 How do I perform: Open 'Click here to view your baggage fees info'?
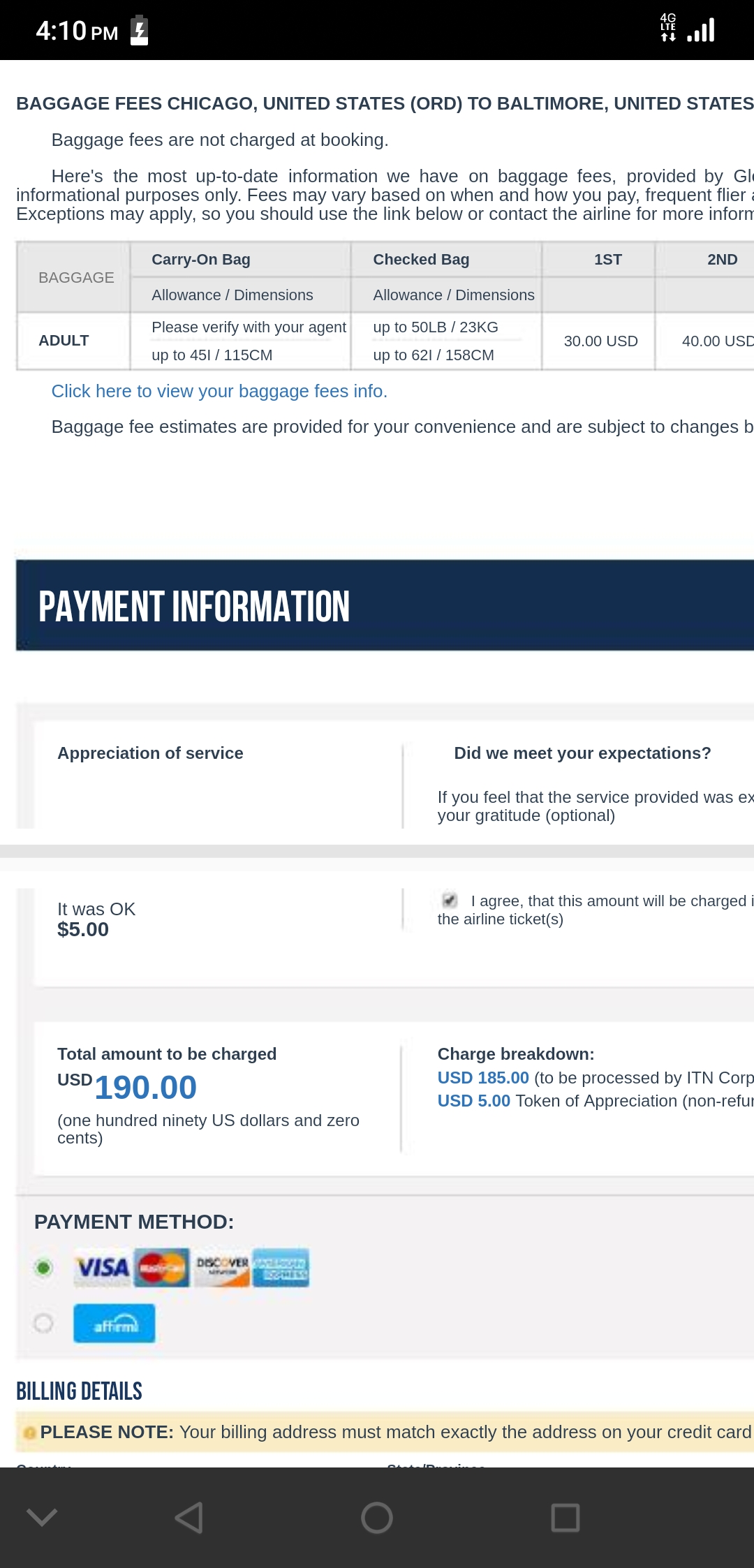click(219, 391)
